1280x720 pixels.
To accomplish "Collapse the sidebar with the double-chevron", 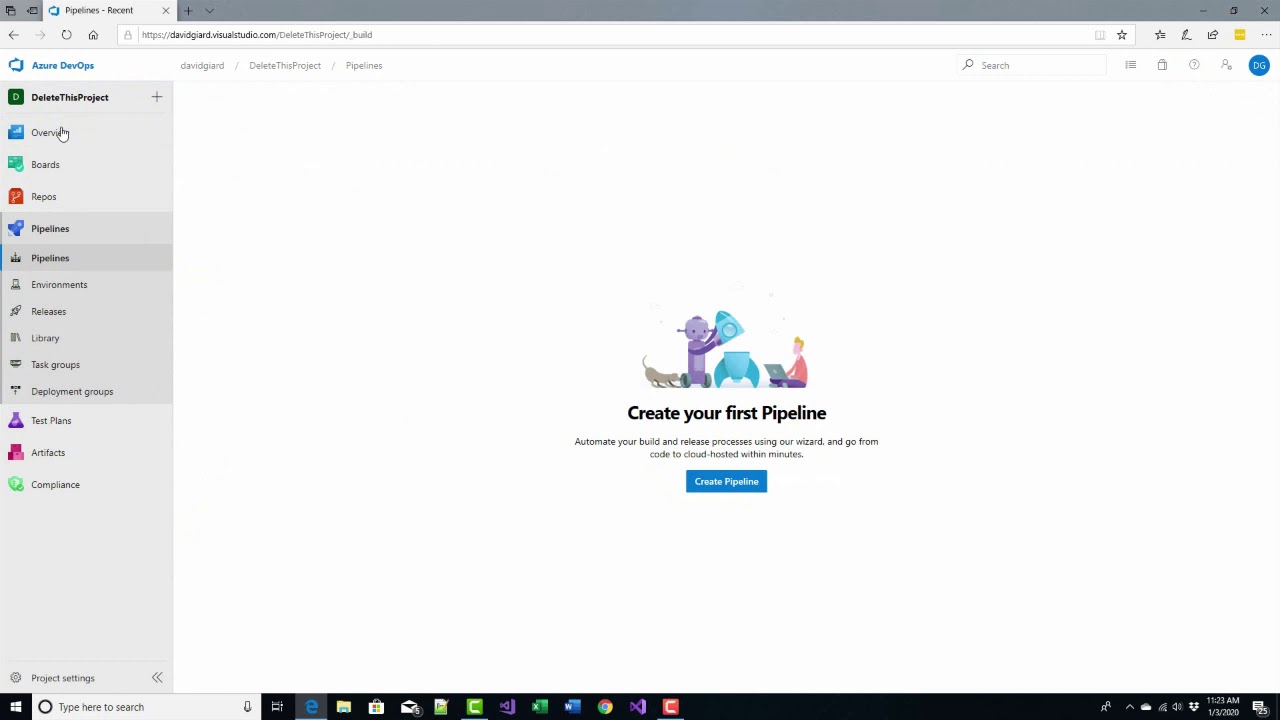I will pos(157,678).
